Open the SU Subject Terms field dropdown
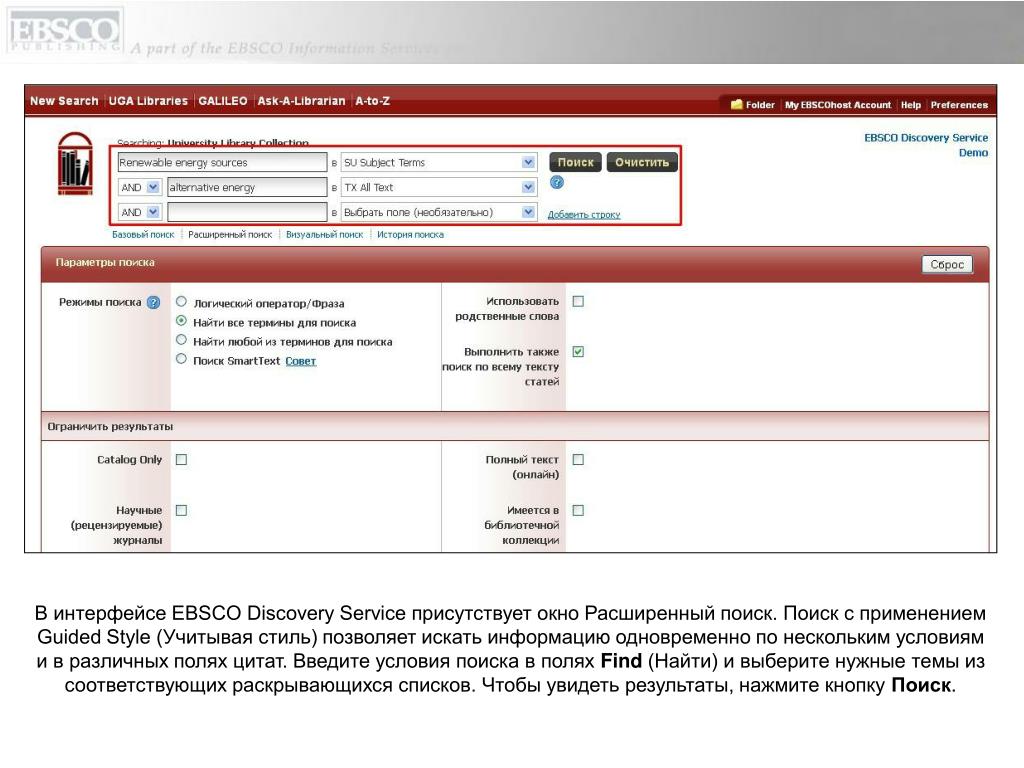Viewport: 1024px width, 768px height. click(x=439, y=163)
